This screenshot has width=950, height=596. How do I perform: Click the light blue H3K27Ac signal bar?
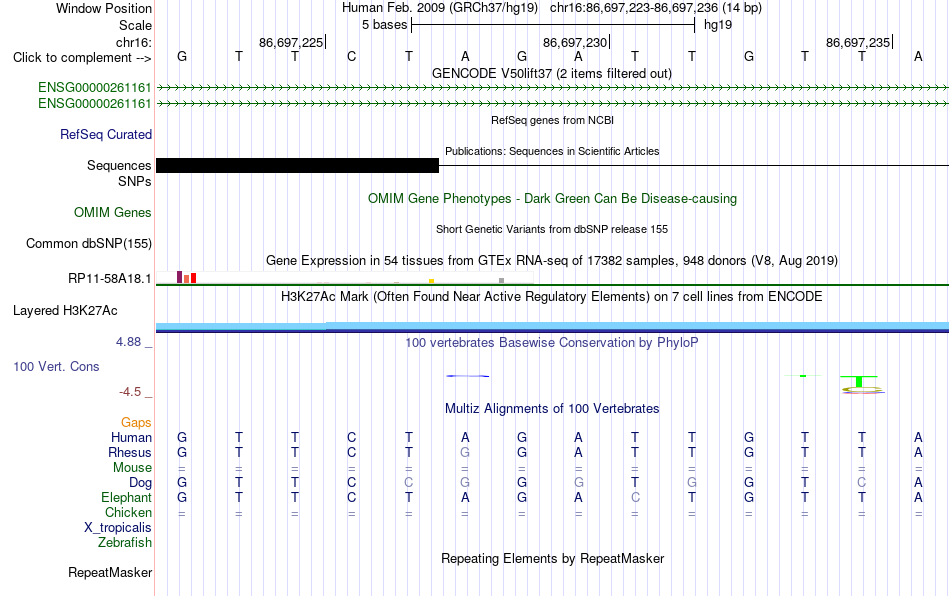(x=552, y=326)
